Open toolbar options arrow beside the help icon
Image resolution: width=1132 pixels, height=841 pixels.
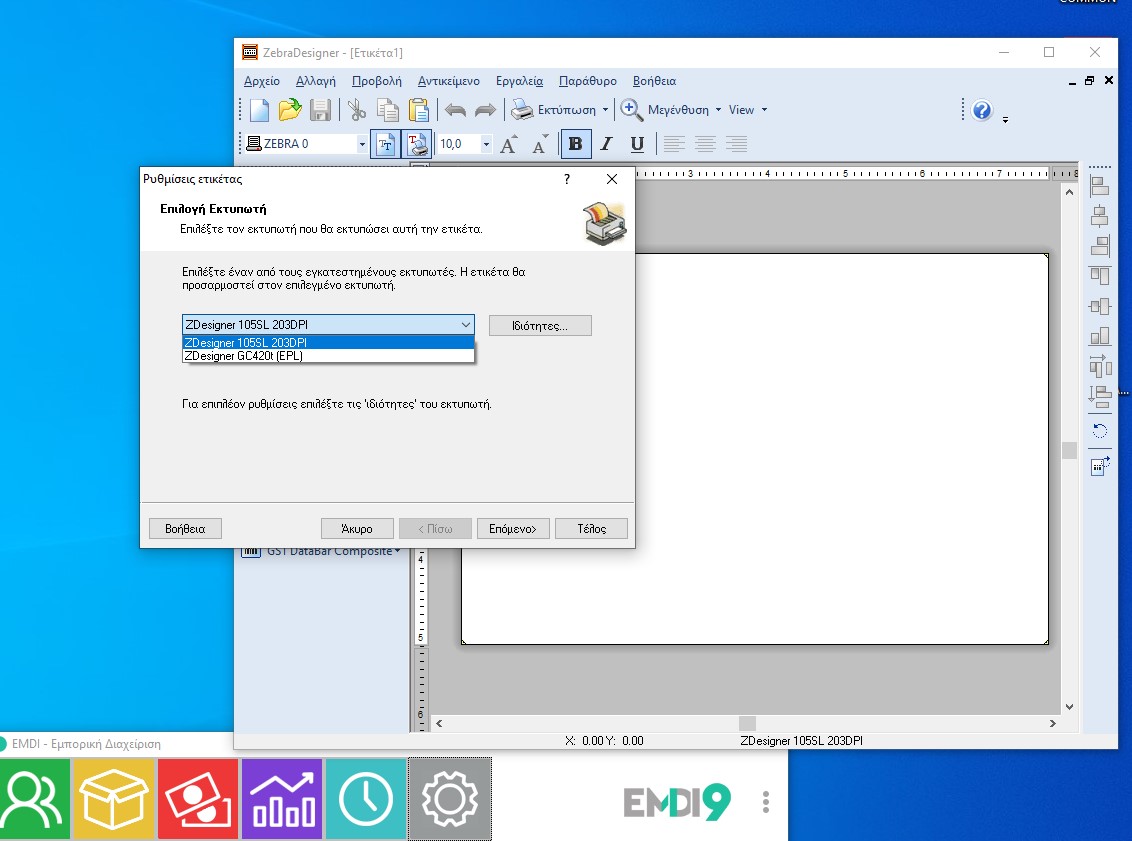(1005, 120)
